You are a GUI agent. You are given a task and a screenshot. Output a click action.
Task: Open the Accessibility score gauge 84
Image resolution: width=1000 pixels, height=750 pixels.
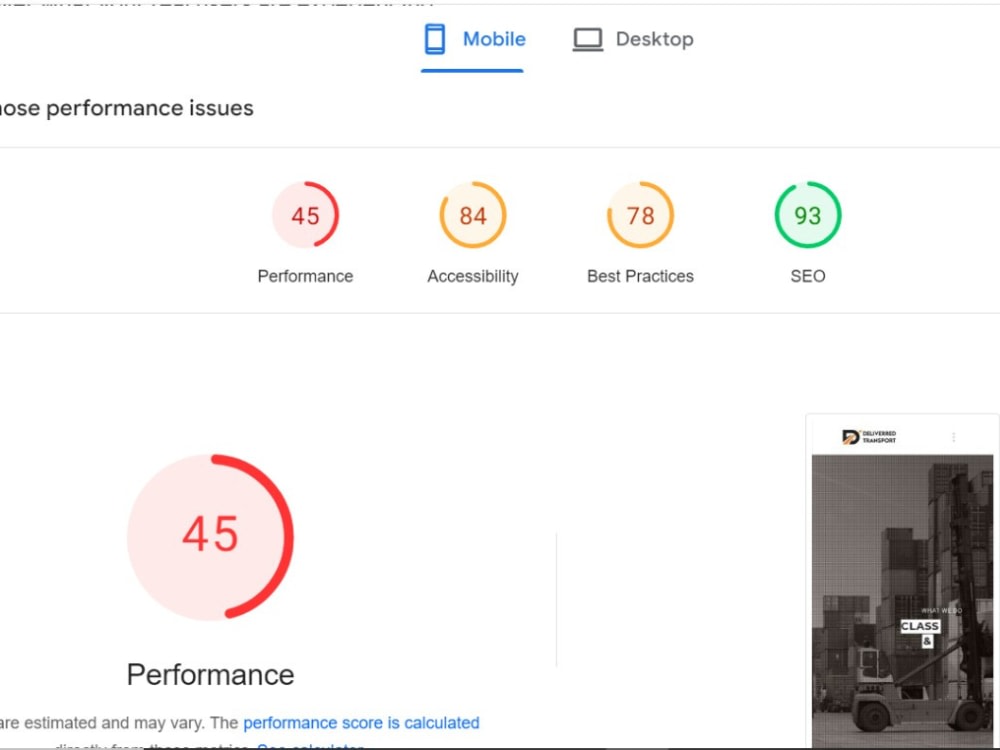[x=473, y=215]
